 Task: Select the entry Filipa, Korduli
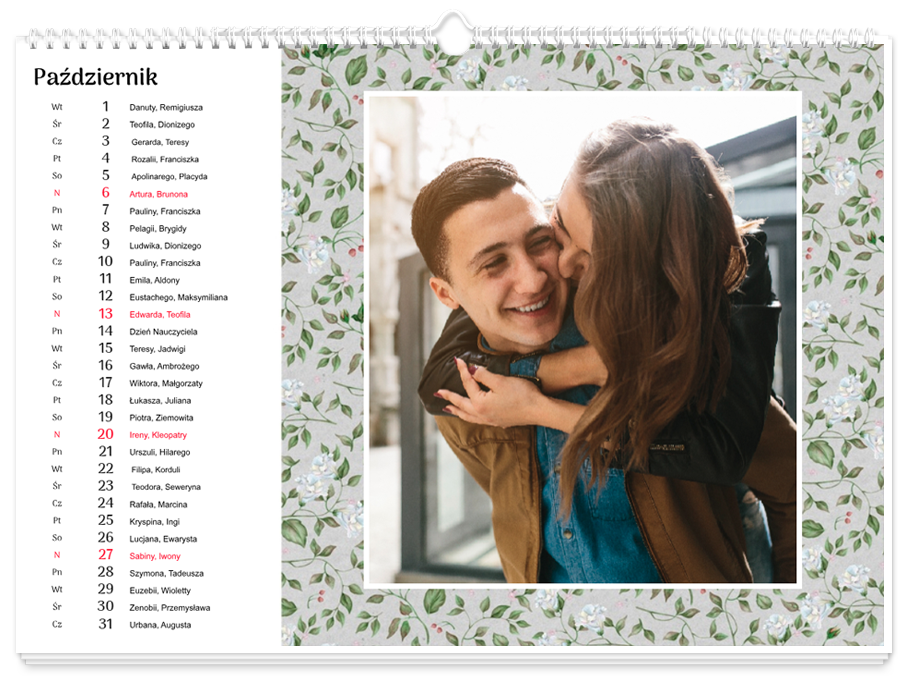point(155,470)
